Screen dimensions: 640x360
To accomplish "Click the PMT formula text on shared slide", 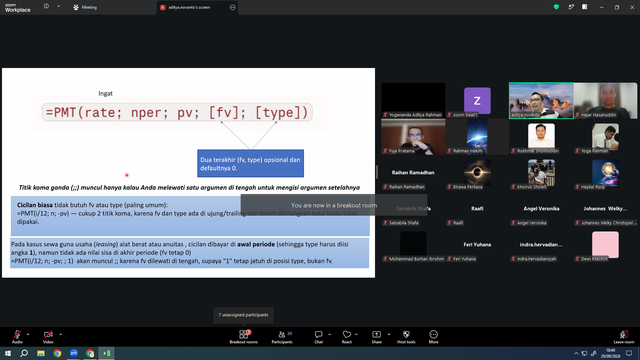I will pos(177,112).
